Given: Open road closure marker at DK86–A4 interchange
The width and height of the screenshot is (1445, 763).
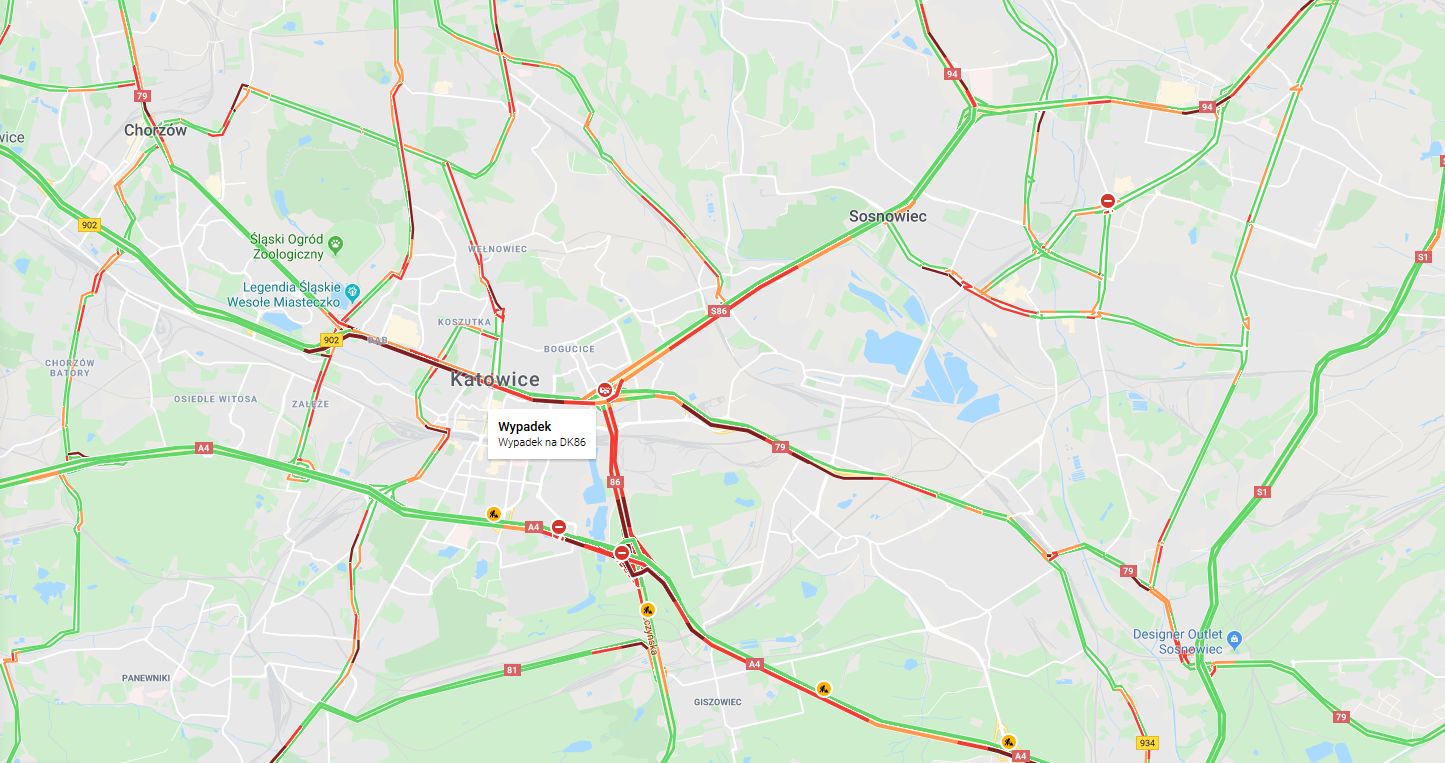Looking at the screenshot, I should click(622, 552).
